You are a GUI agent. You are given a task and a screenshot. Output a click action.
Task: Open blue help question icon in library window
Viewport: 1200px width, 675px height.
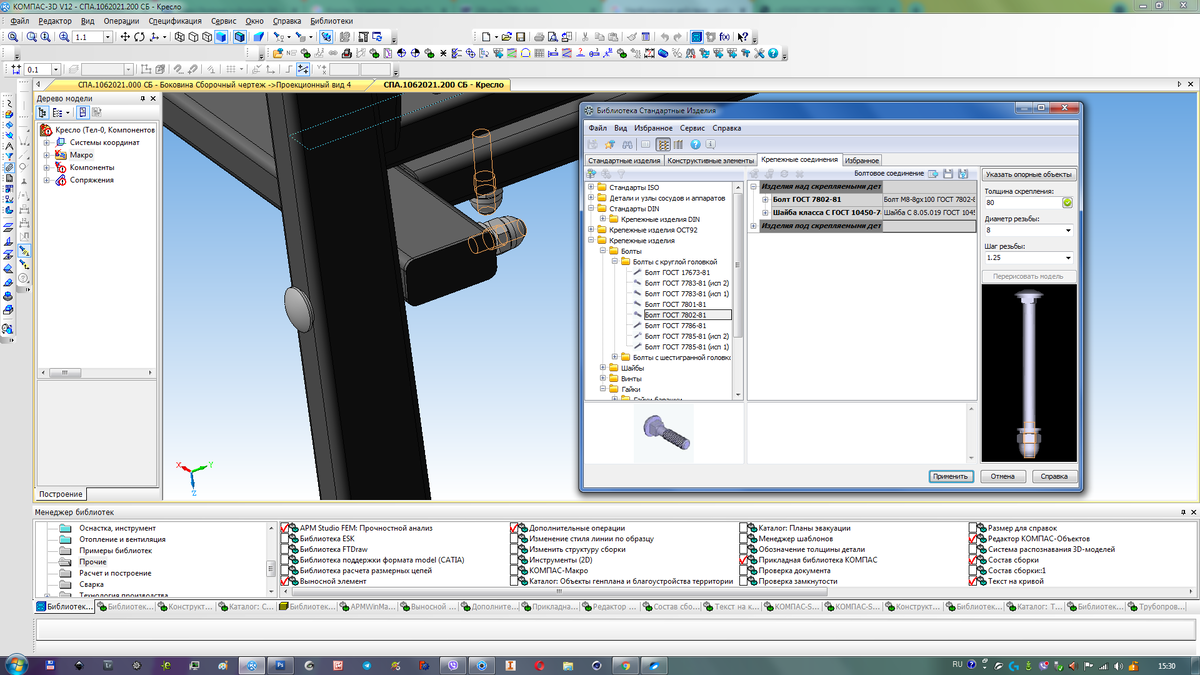tap(695, 145)
